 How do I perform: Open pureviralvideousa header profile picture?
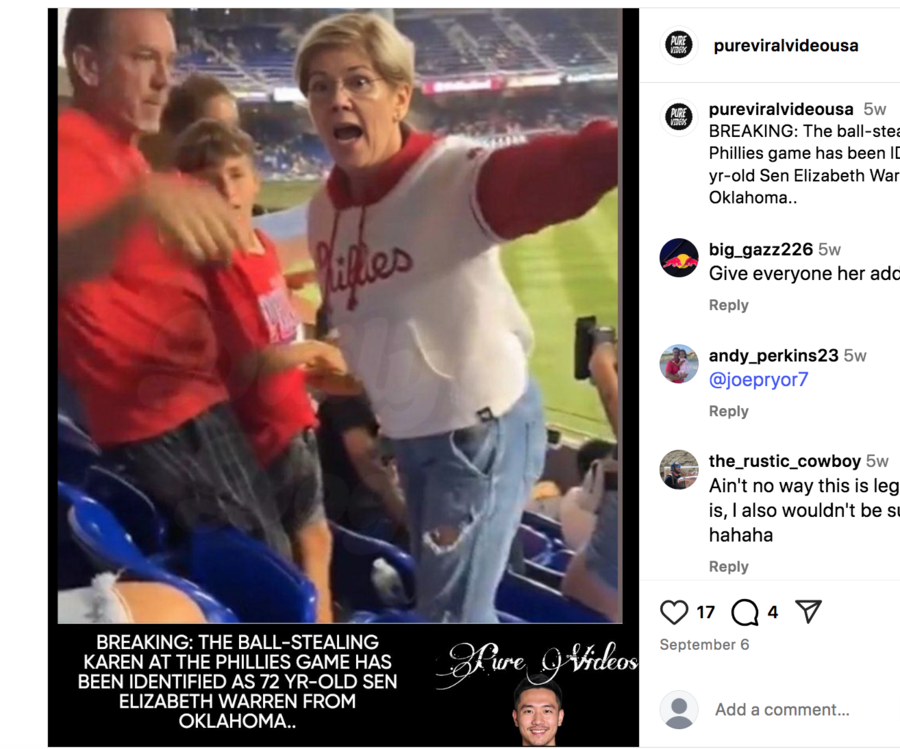click(679, 45)
